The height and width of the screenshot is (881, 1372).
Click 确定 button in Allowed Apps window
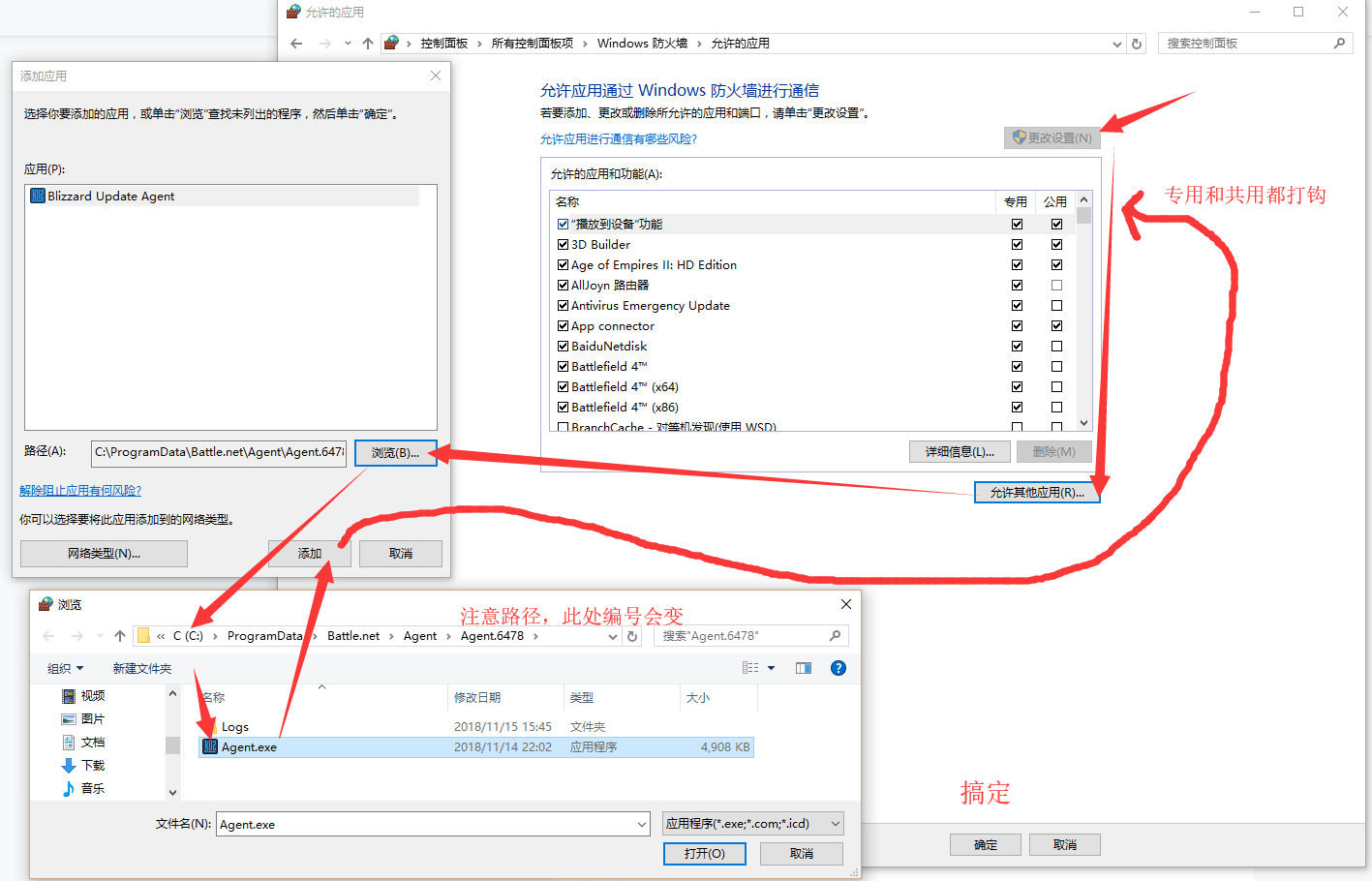coord(986,845)
